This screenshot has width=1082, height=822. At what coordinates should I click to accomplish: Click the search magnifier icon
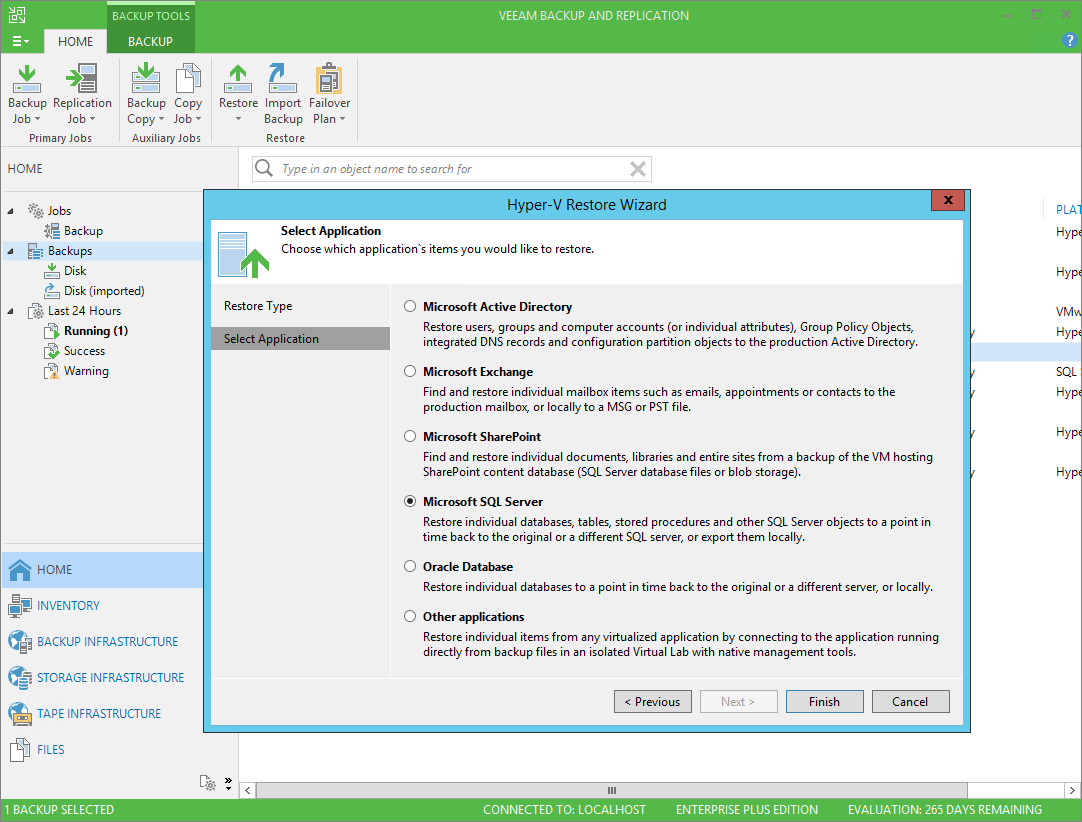pos(263,168)
